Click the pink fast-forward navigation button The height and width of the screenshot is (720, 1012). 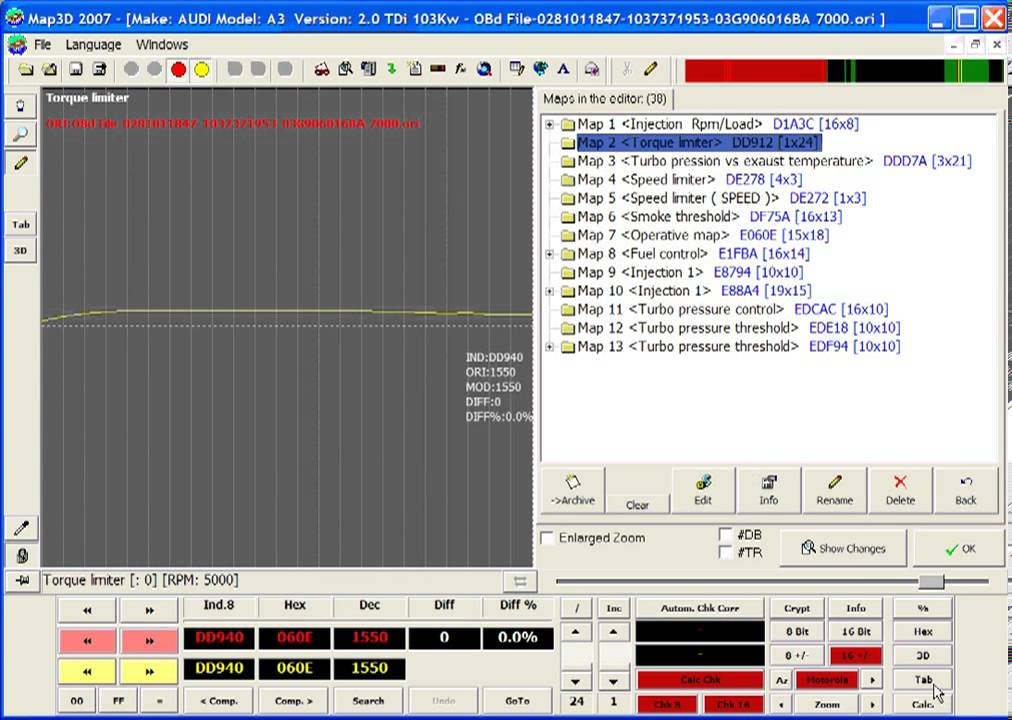(x=149, y=641)
